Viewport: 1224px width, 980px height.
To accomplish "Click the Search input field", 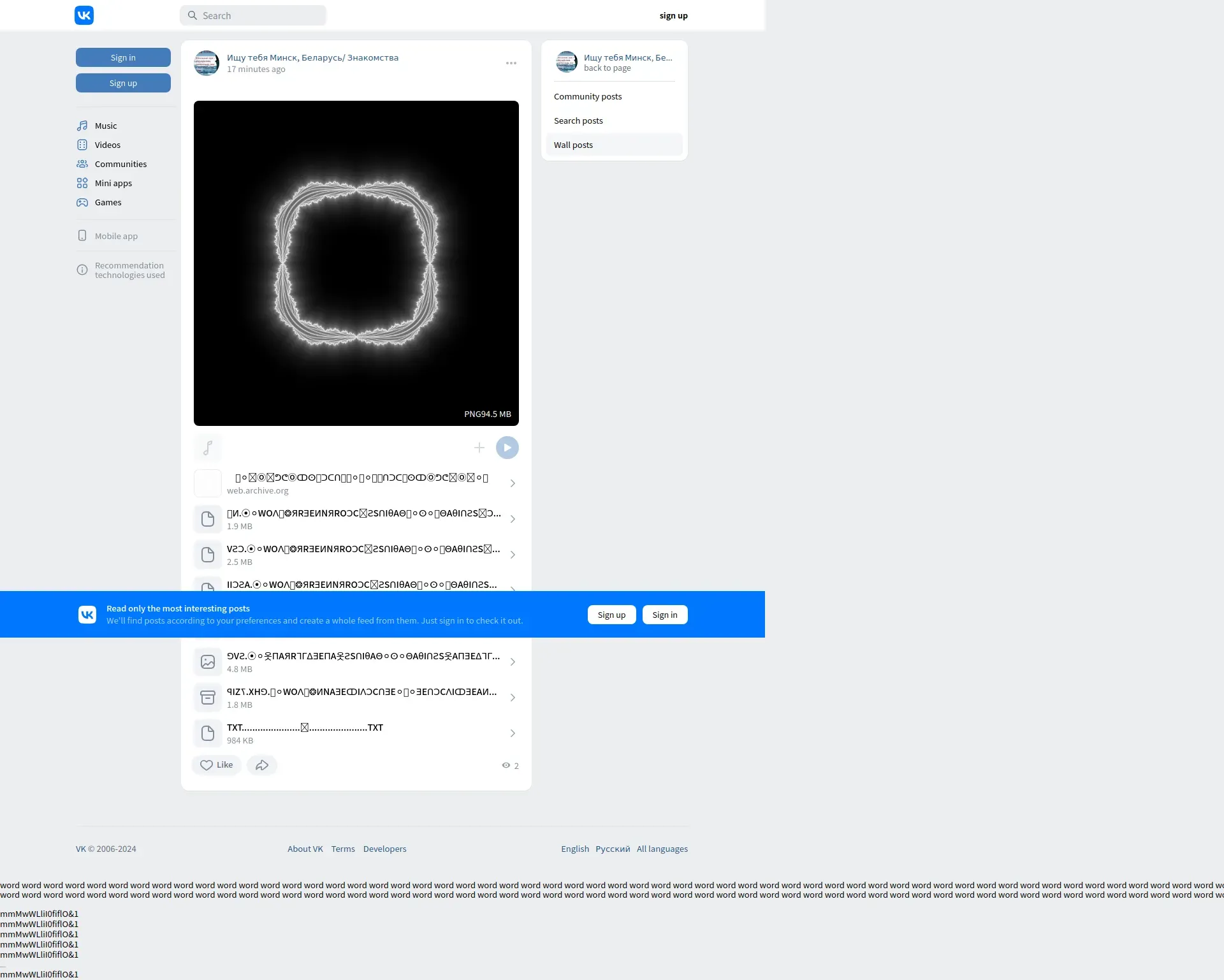I will coord(261,16).
